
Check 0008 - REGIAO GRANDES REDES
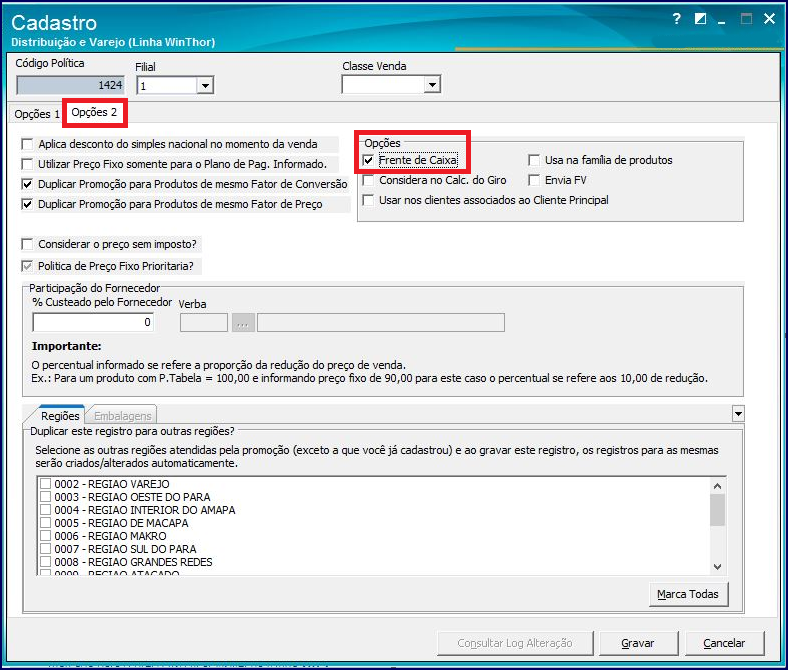[46, 562]
